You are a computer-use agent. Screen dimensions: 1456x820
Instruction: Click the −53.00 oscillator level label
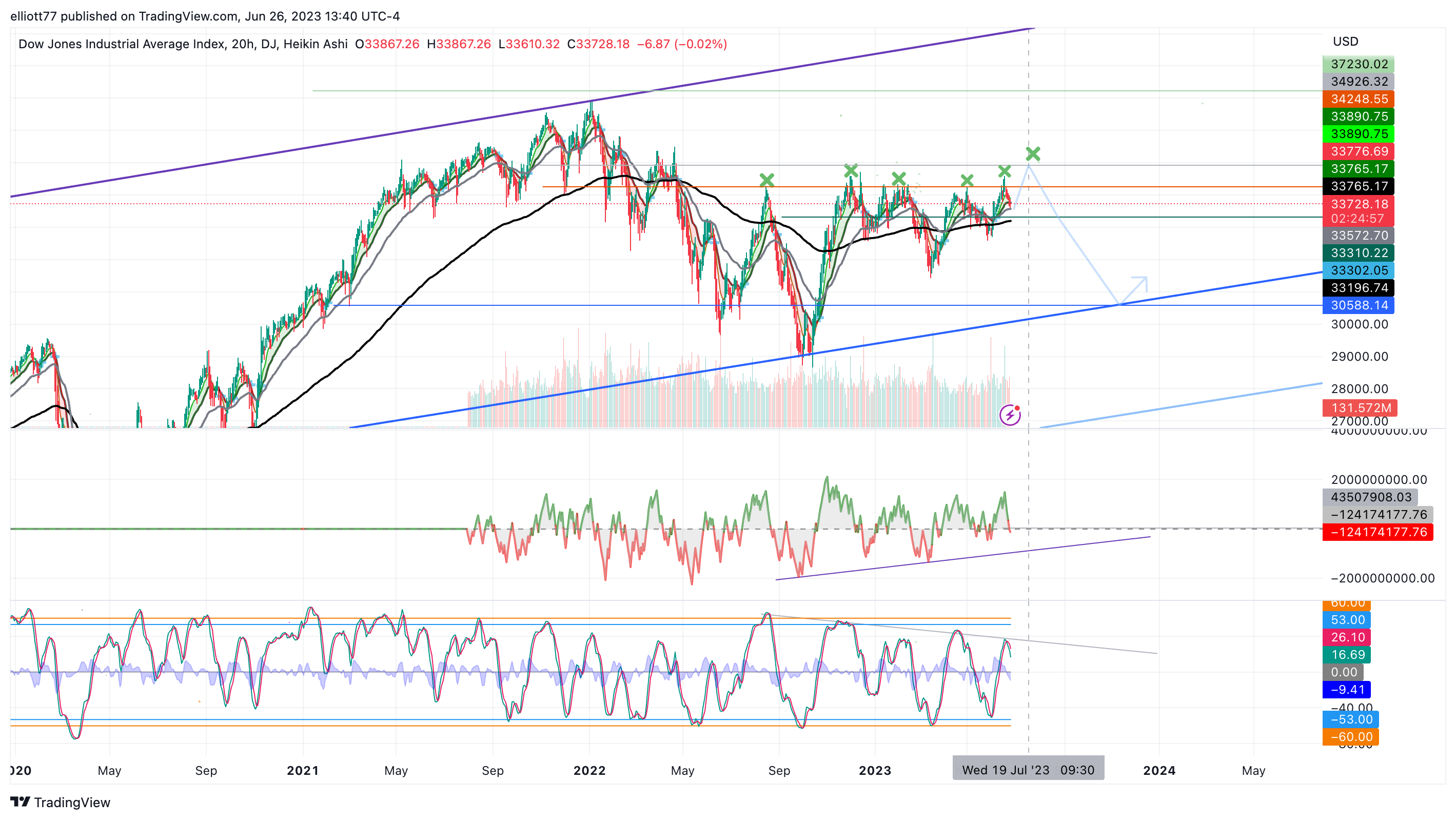1350,719
